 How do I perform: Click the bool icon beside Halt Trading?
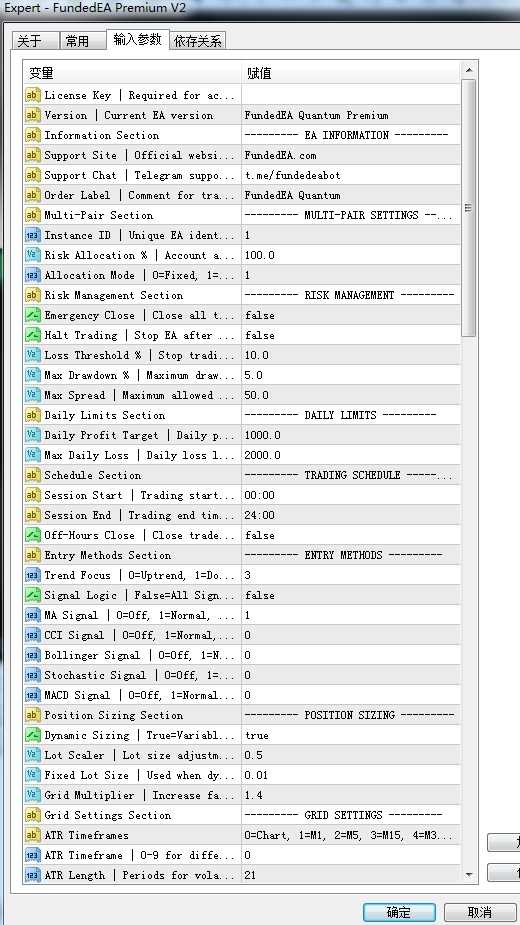click(33, 335)
